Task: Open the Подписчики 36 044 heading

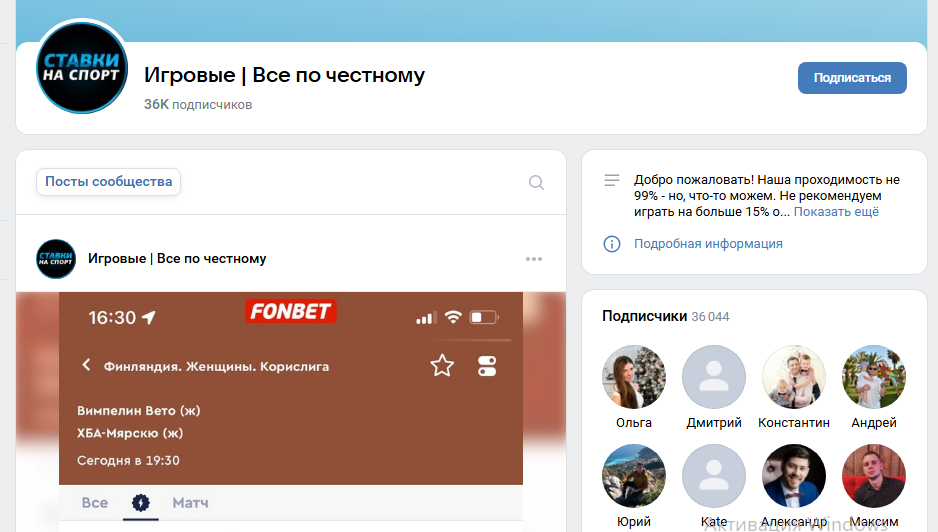Action: point(666,317)
